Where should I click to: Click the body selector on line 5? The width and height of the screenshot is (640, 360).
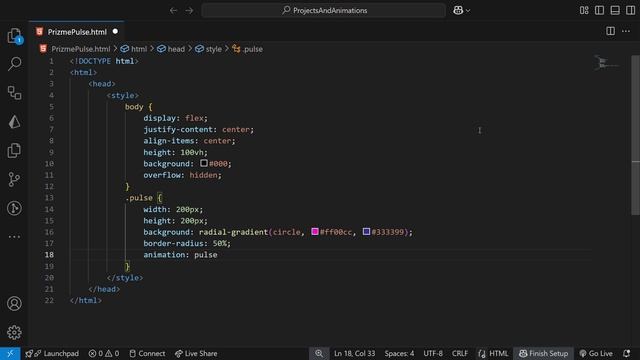pyautogui.click(x=134, y=107)
